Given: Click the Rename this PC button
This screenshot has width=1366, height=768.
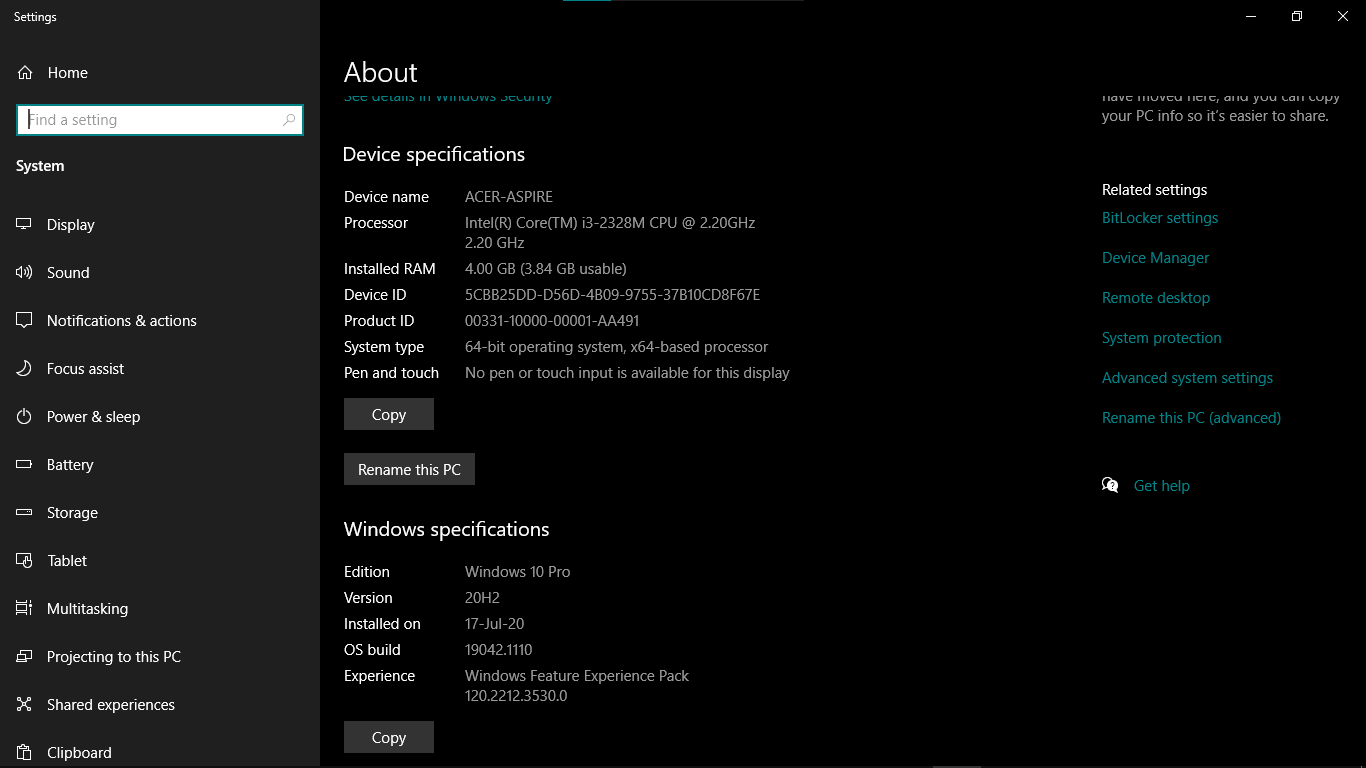Looking at the screenshot, I should [x=409, y=469].
